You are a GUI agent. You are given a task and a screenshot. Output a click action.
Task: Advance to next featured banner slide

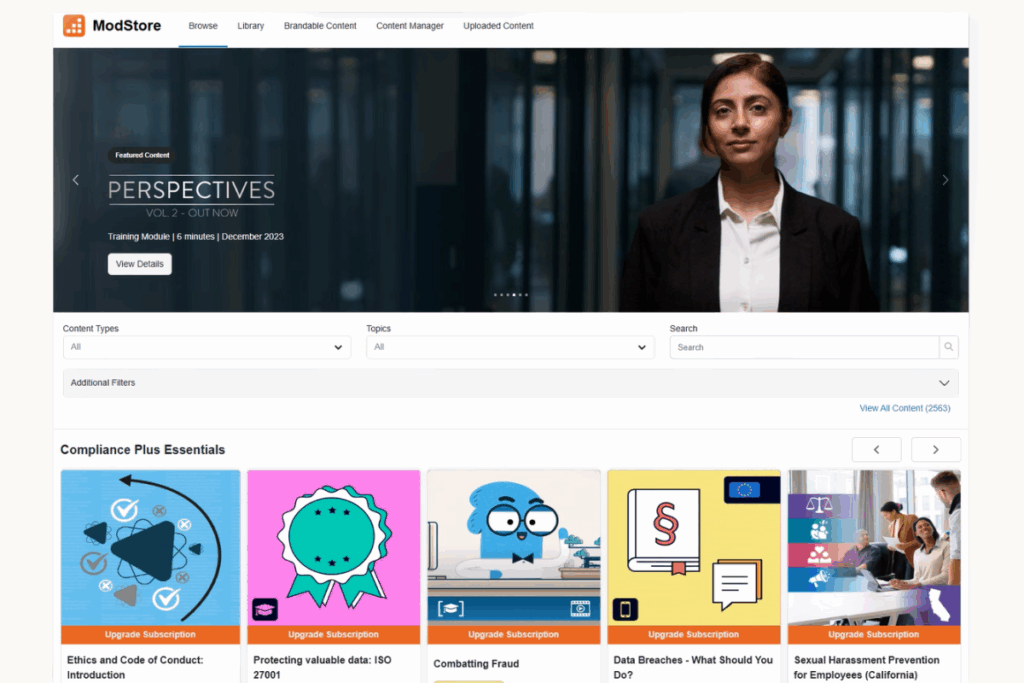[x=945, y=180]
